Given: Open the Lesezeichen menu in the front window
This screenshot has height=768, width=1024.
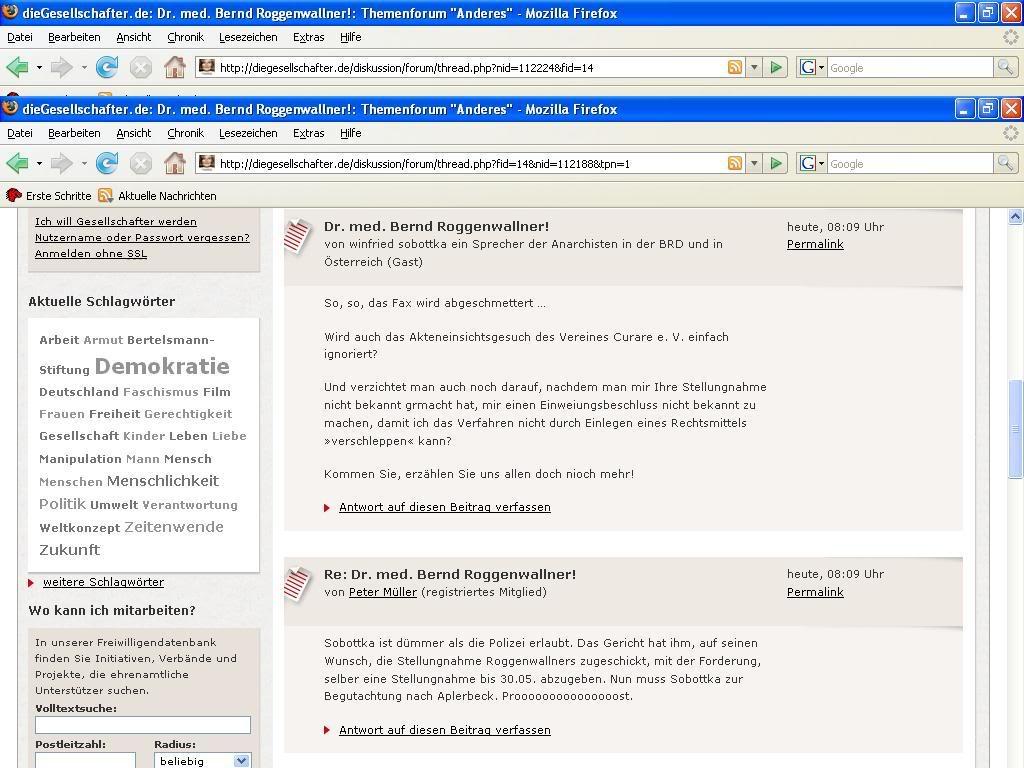Looking at the screenshot, I should pyautogui.click(x=248, y=133).
